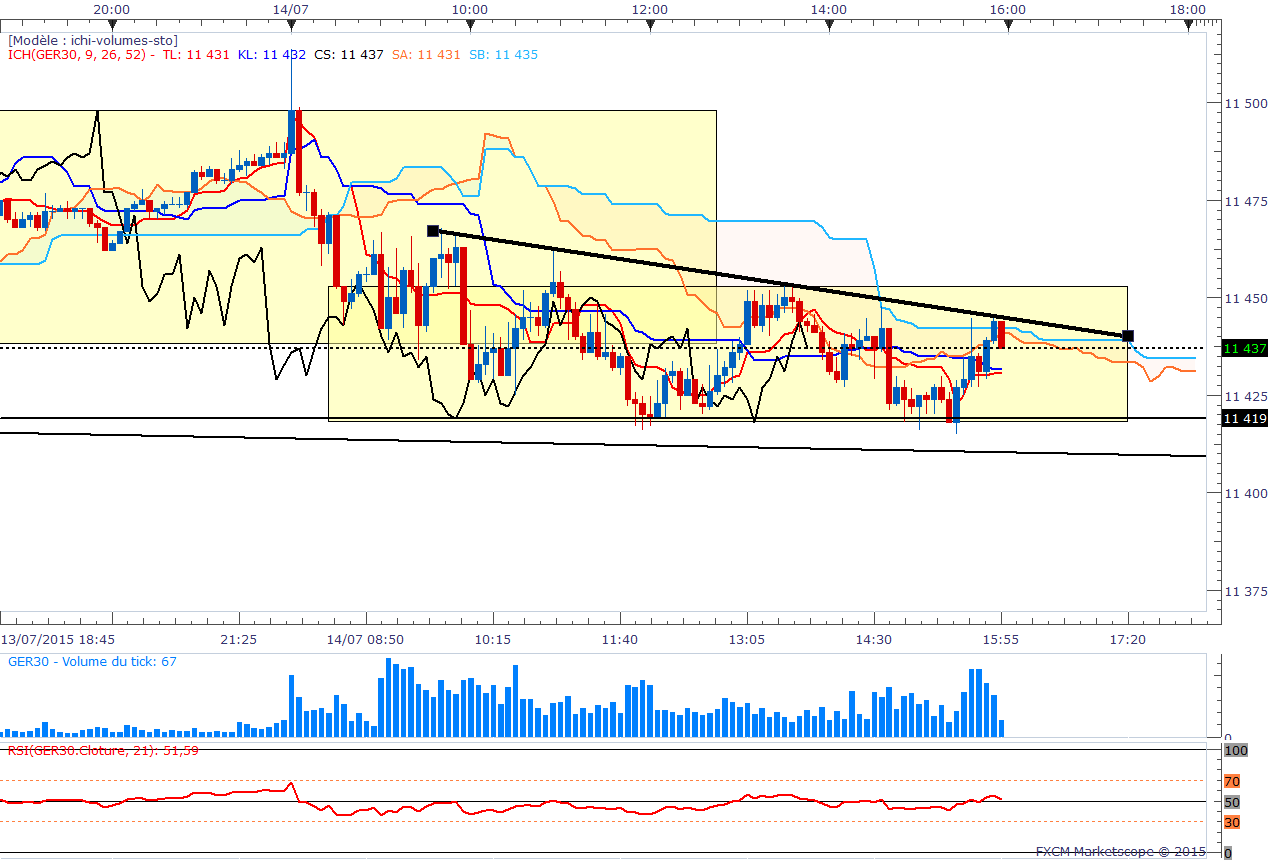Click the 17:20 label on bottom axis
The width and height of the screenshot is (1279, 860).
click(x=1128, y=638)
